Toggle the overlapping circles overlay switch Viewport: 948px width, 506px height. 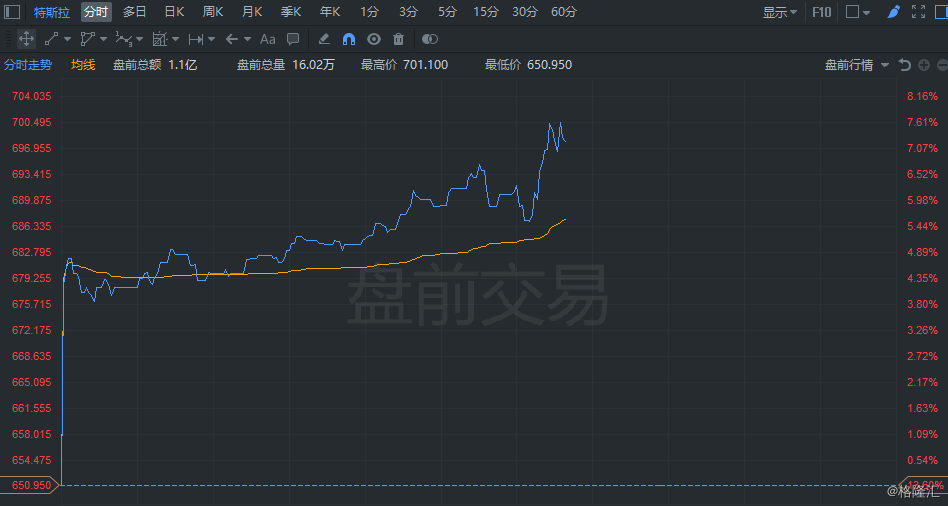click(x=429, y=39)
